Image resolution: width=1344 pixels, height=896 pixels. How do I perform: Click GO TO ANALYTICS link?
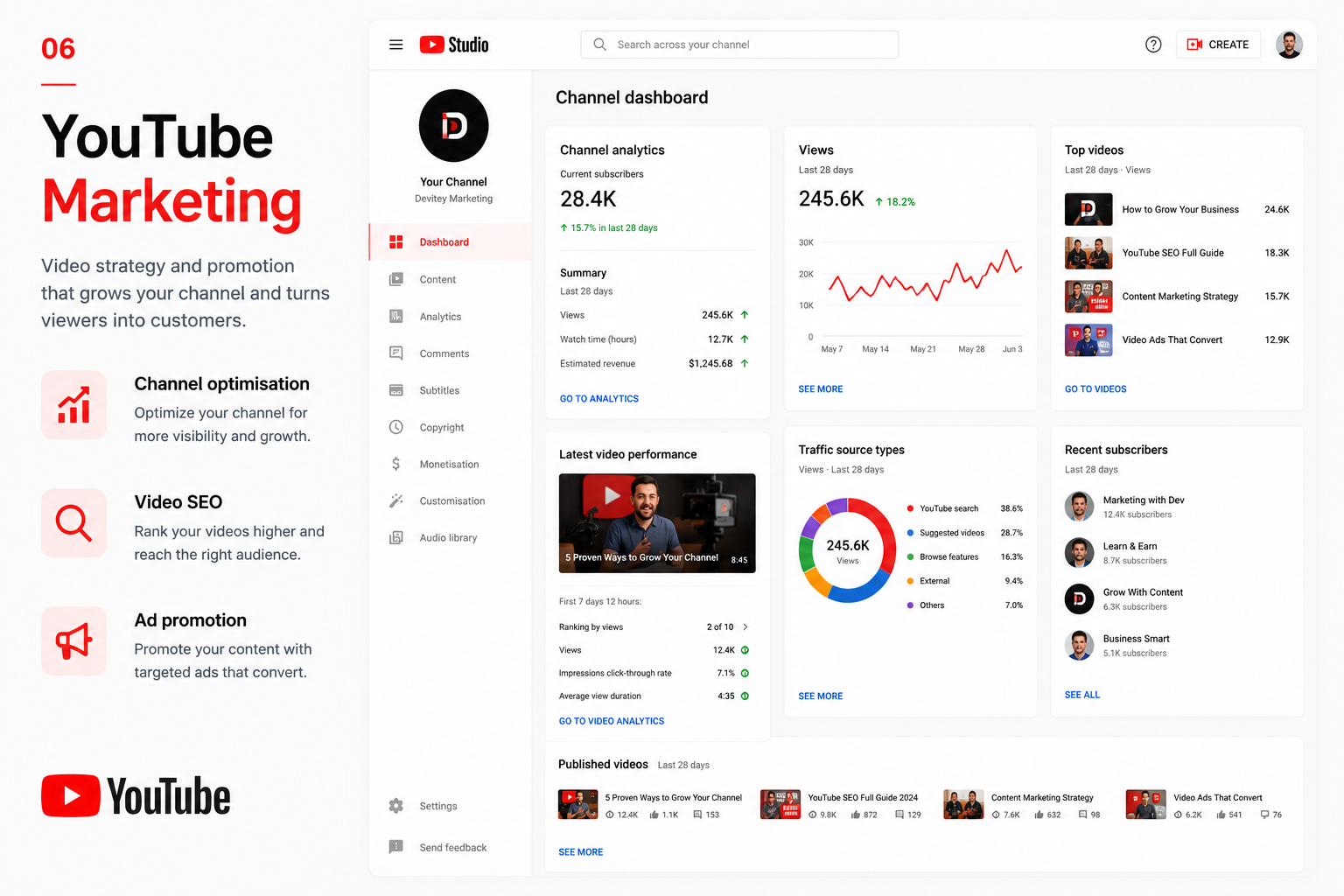click(599, 399)
